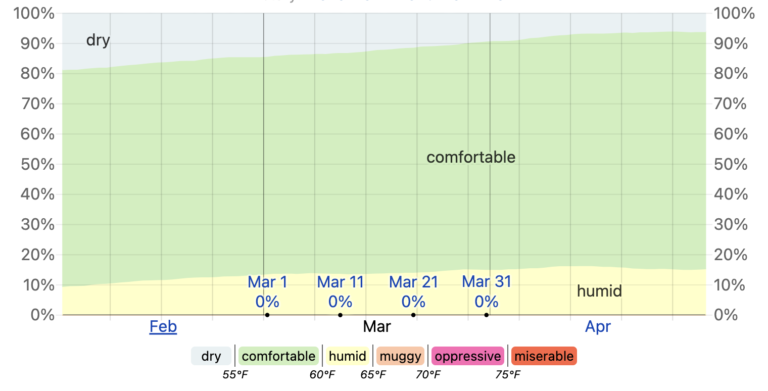Image resolution: width=768 pixels, height=391 pixels.
Task: Click the muggy legend swatch
Action: pyautogui.click(x=400, y=356)
